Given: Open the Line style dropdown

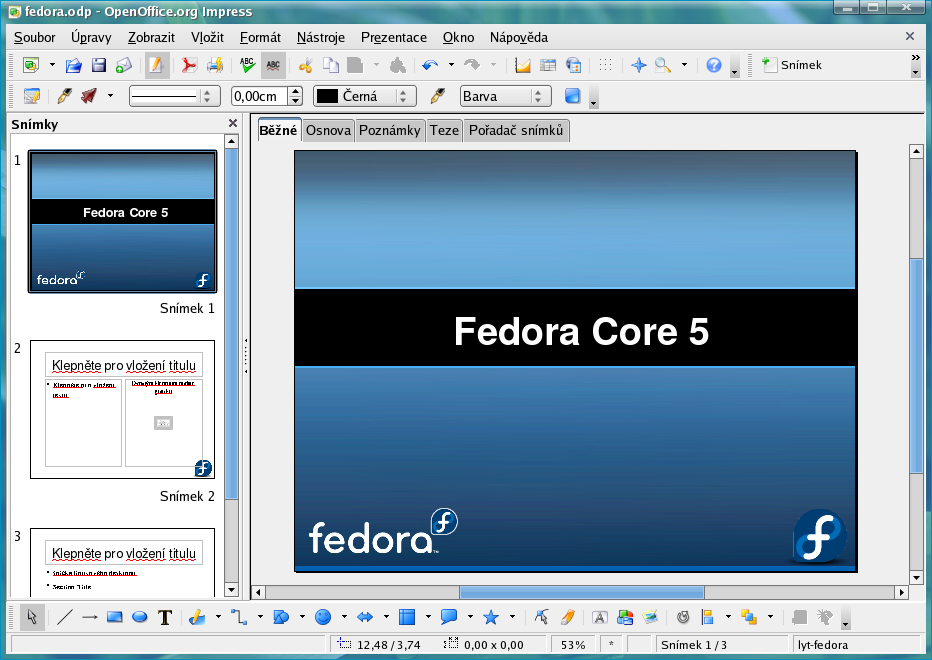Looking at the screenshot, I should pos(175,96).
